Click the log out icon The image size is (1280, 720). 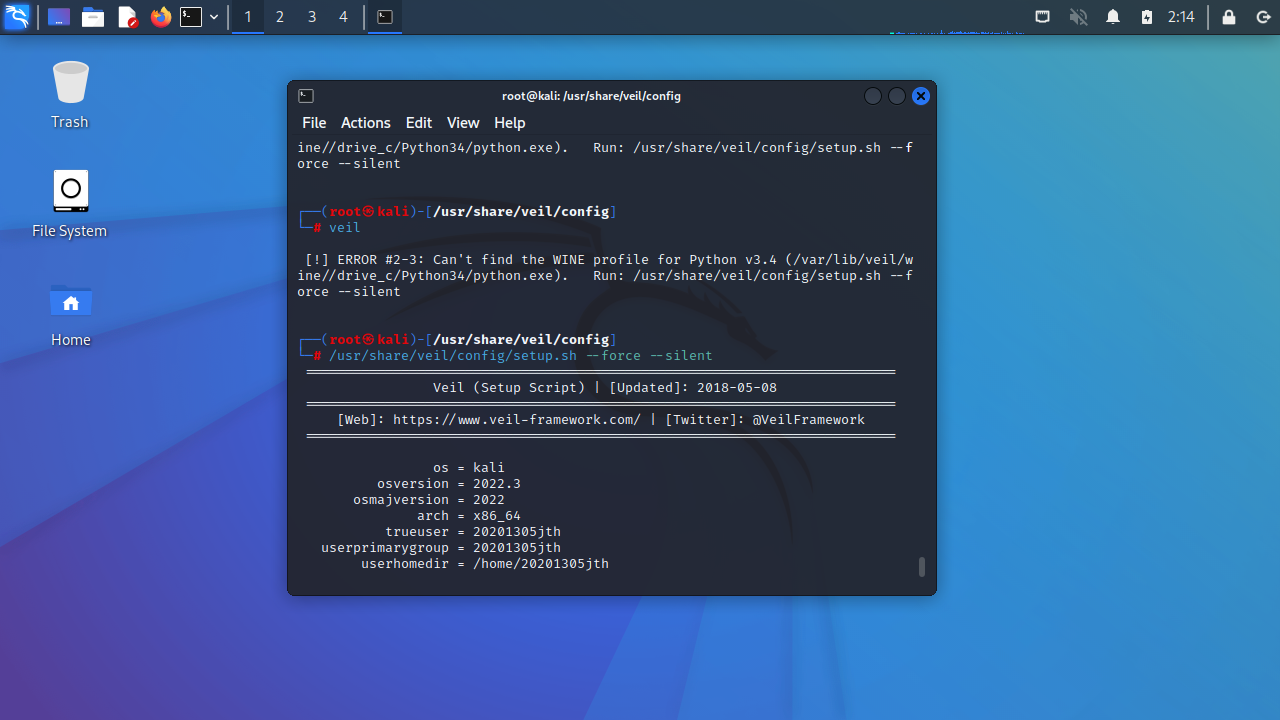1262,17
